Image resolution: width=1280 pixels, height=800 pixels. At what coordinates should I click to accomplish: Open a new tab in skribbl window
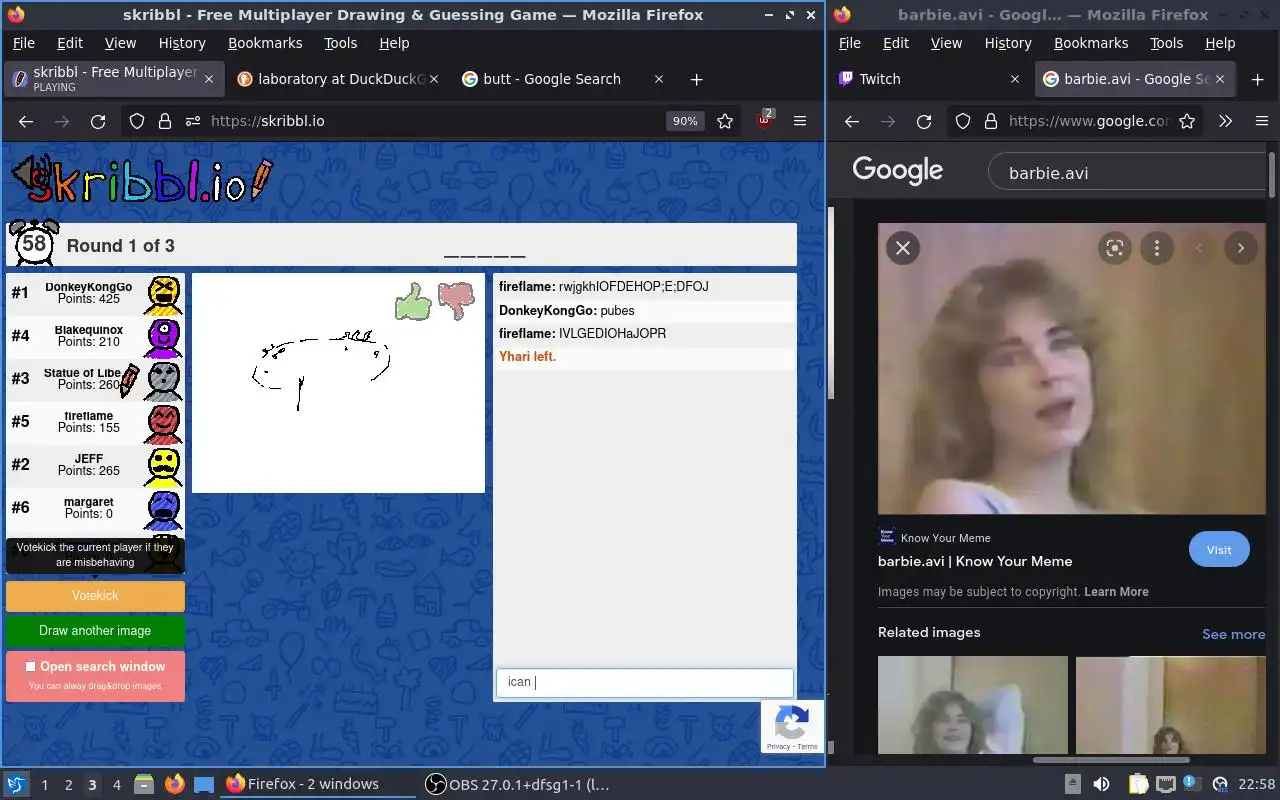(697, 79)
